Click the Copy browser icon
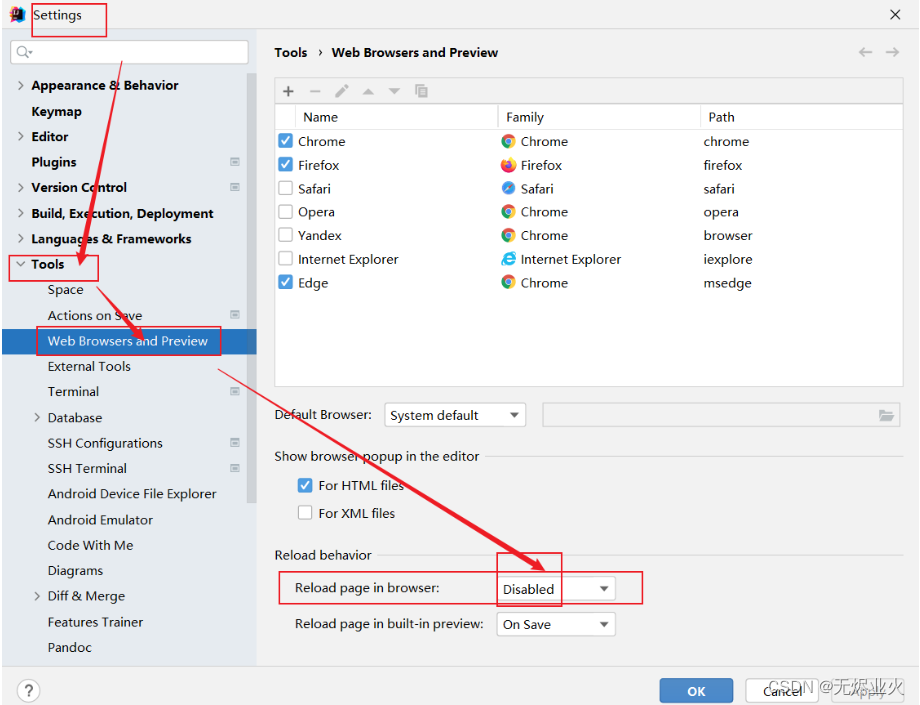Screen dimensions: 920x705 pos(421,91)
